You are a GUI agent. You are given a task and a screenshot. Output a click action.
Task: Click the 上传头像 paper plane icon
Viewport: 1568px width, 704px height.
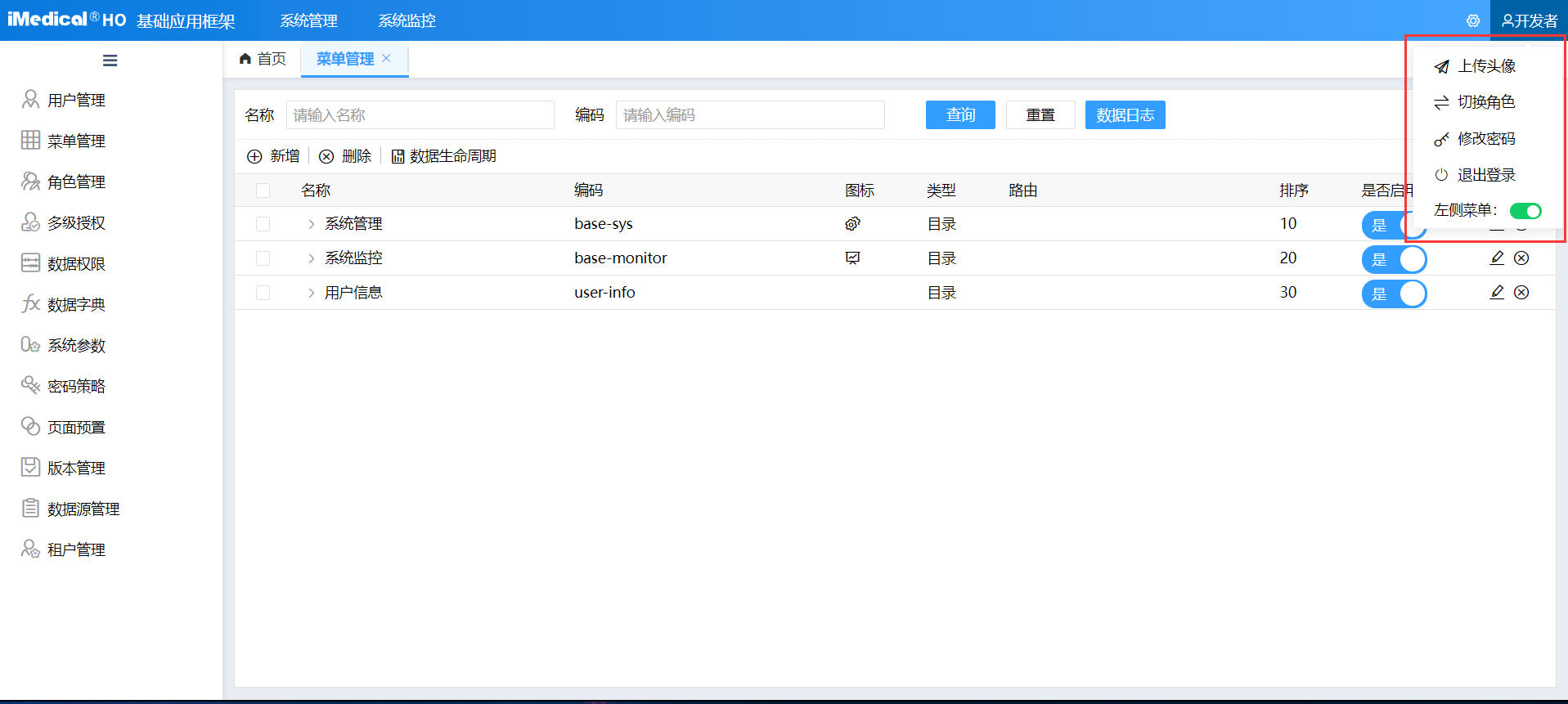pos(1441,66)
